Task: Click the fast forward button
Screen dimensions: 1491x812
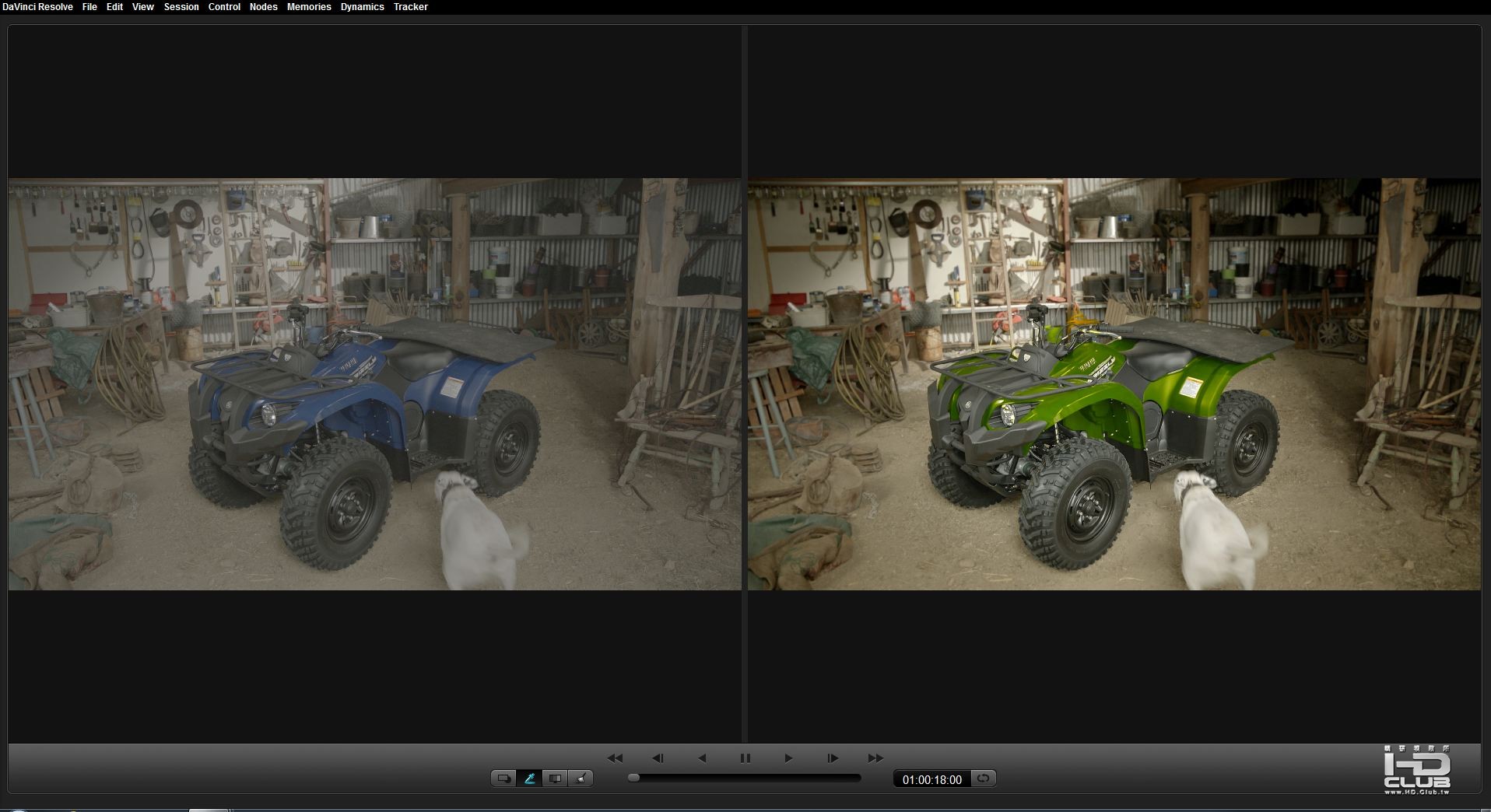Action: coord(875,758)
